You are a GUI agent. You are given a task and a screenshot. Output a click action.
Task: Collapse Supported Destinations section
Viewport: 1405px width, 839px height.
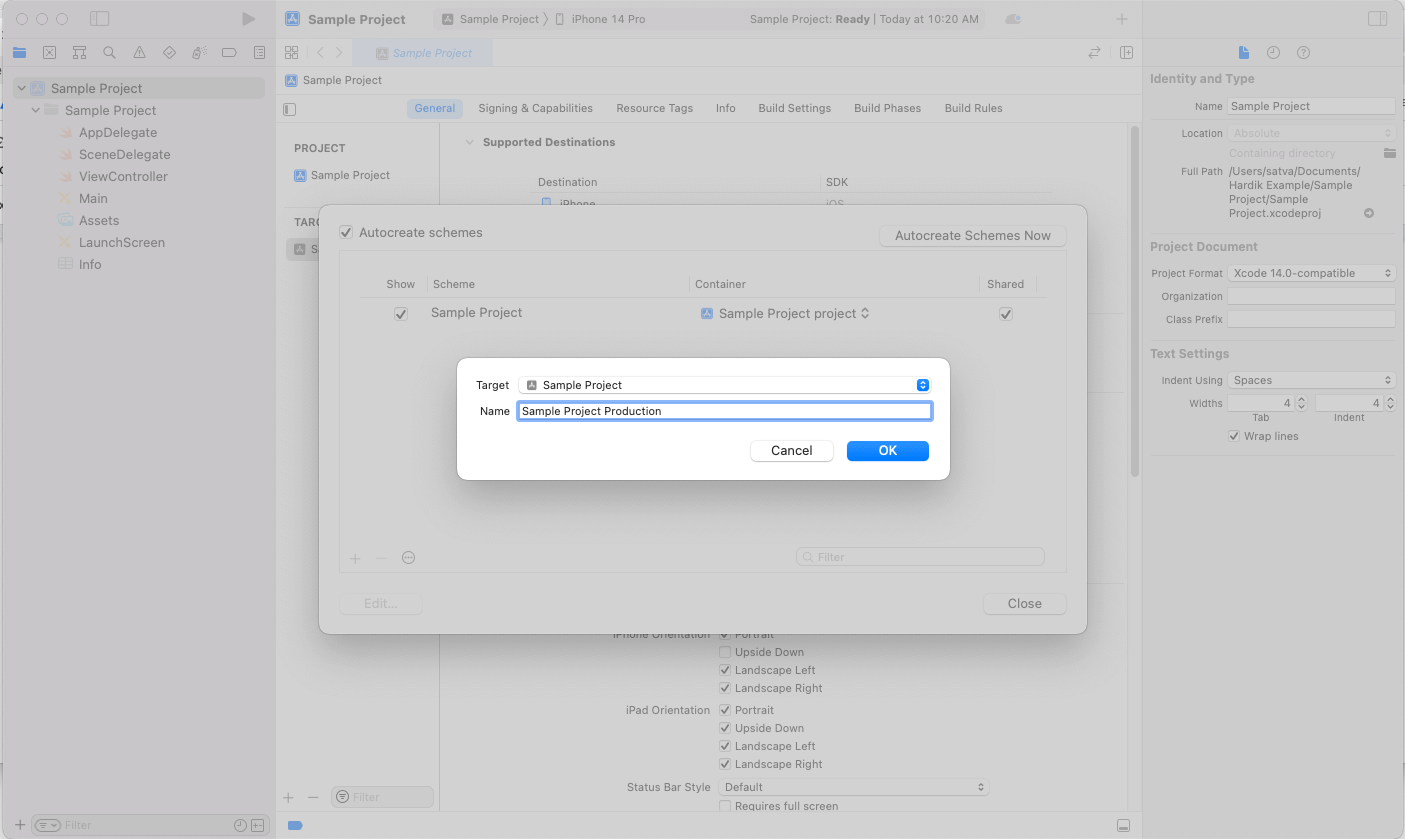click(x=469, y=142)
